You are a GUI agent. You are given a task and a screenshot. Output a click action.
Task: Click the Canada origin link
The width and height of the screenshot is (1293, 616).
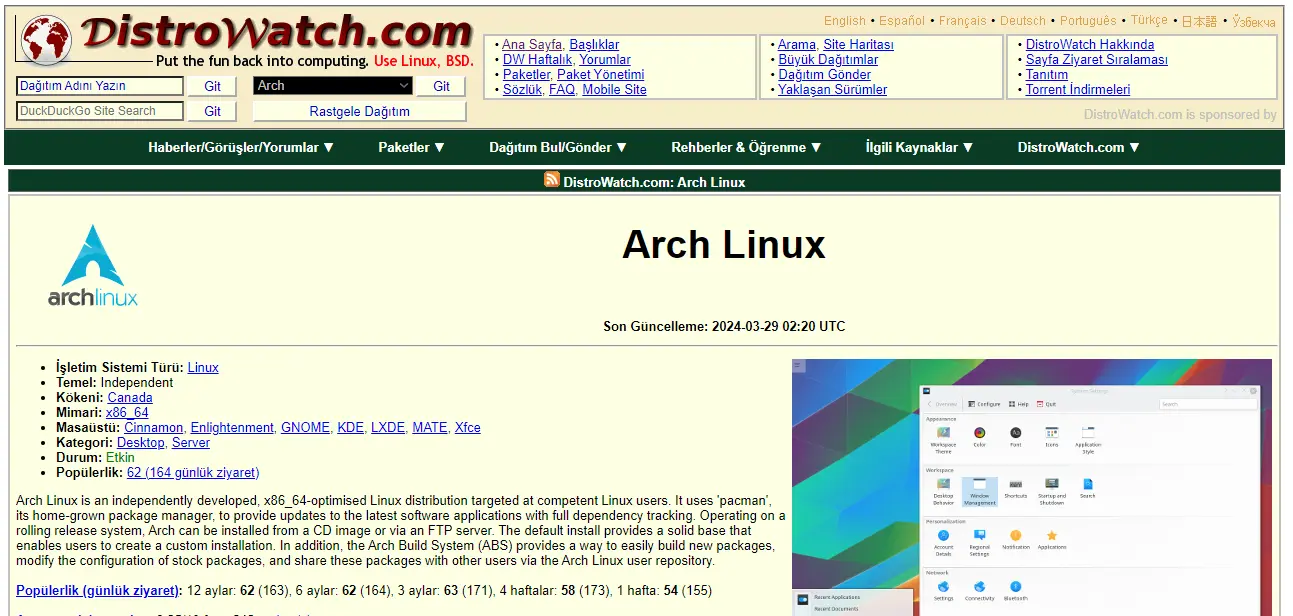pos(130,398)
